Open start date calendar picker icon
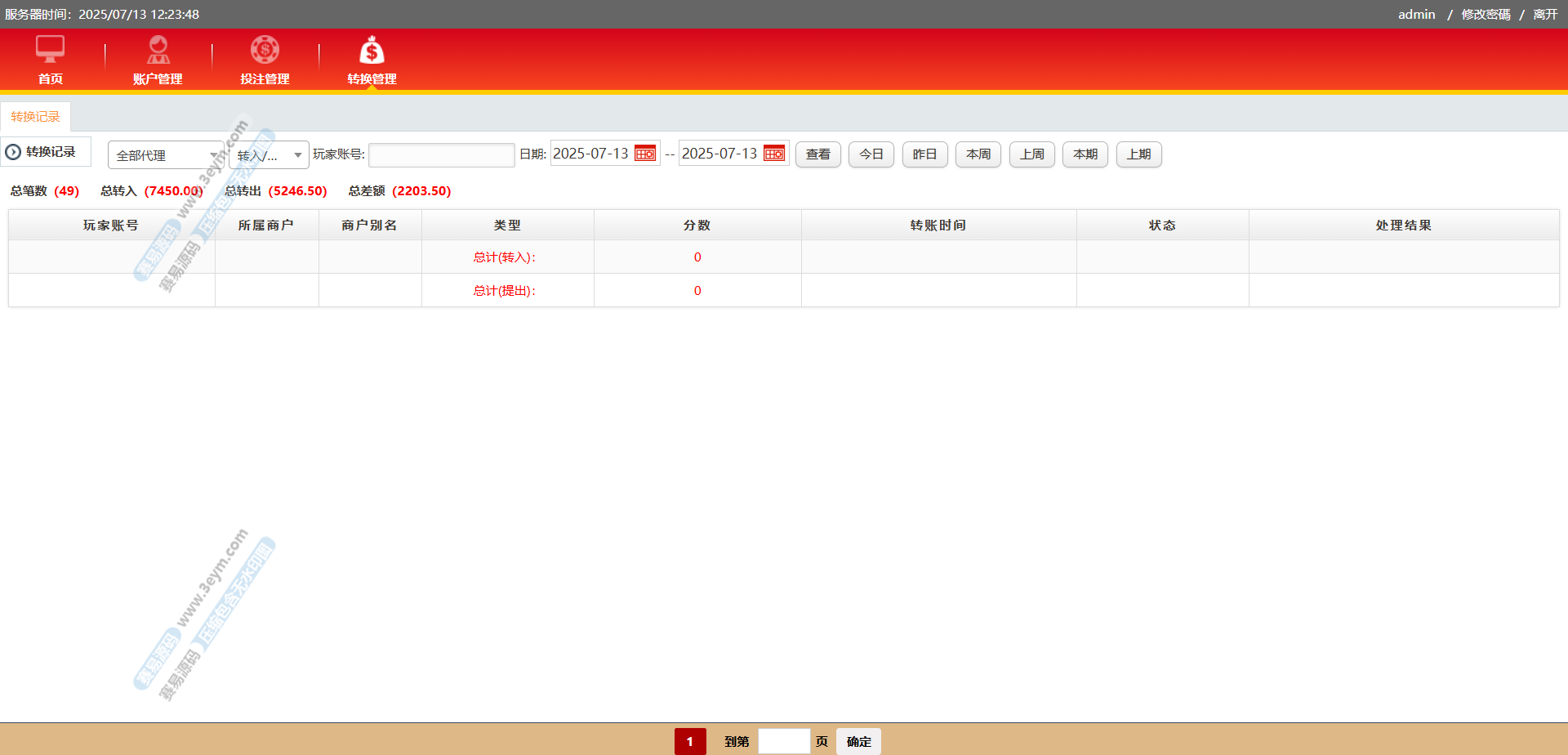1568x755 pixels. [x=645, y=154]
